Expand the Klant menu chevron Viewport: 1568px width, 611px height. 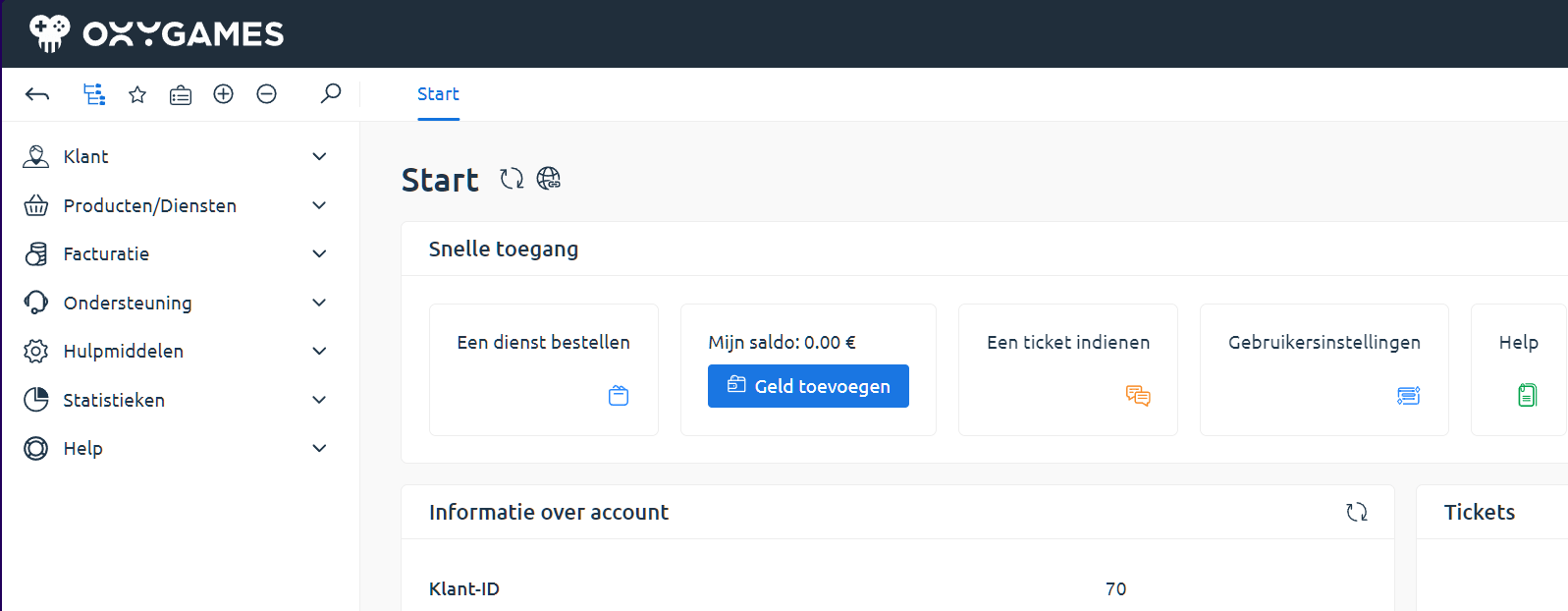point(319,156)
